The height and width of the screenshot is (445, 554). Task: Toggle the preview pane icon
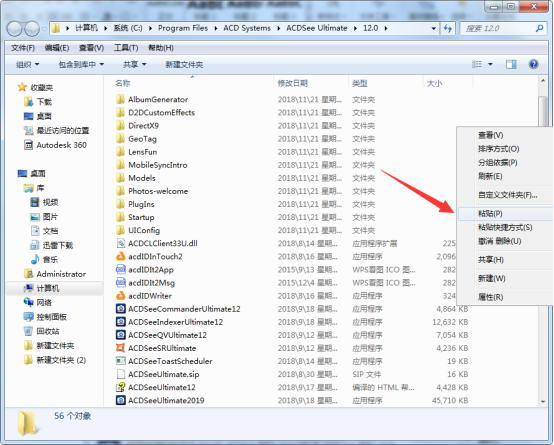point(511,64)
